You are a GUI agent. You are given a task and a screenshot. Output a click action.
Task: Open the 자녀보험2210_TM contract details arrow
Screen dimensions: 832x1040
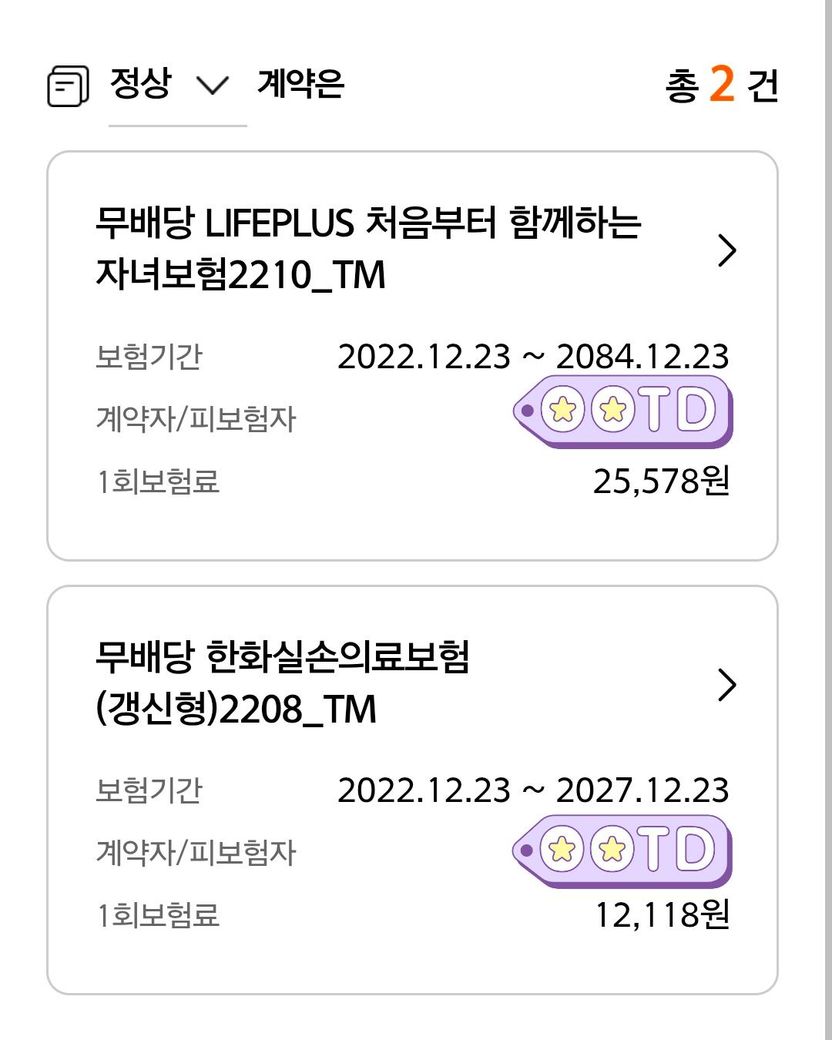[x=727, y=251]
